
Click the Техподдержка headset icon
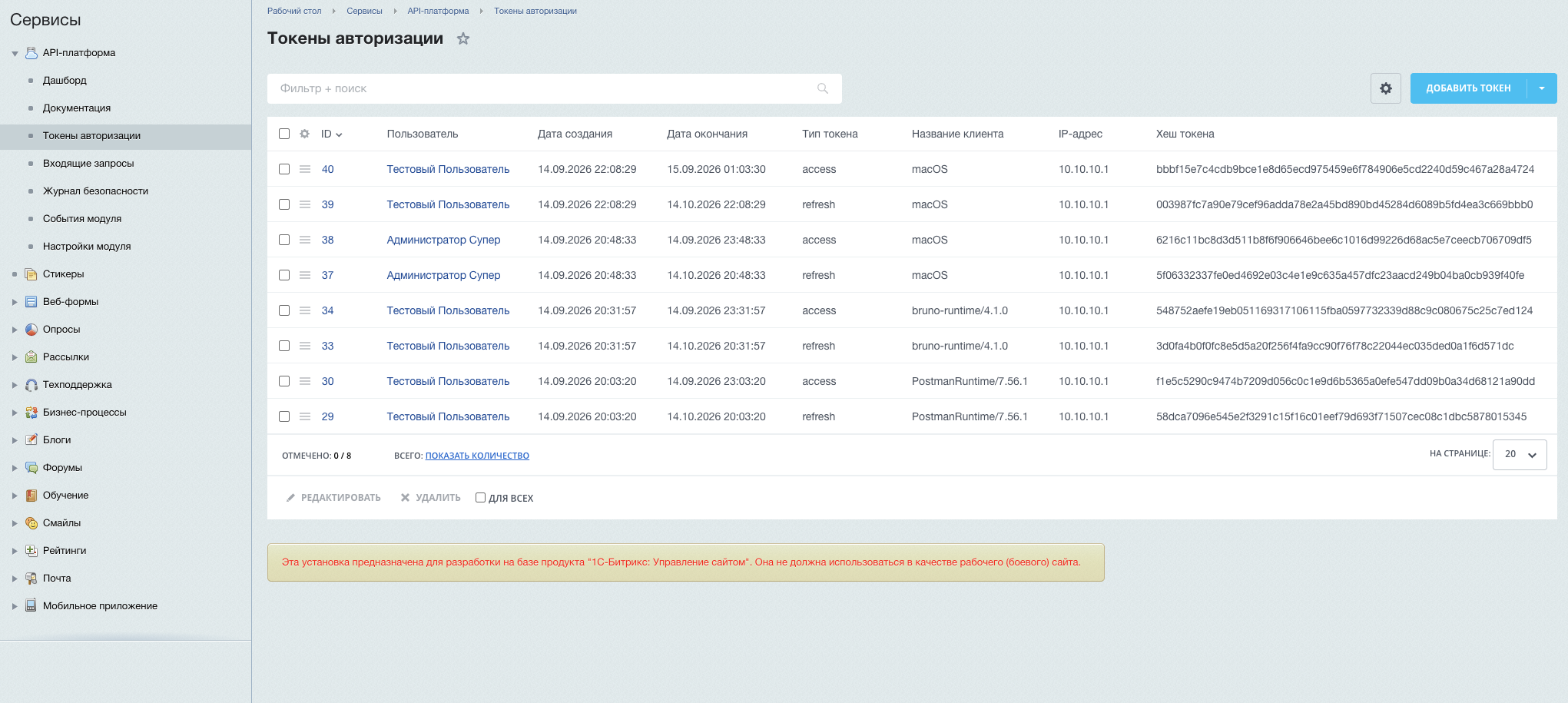pos(31,385)
